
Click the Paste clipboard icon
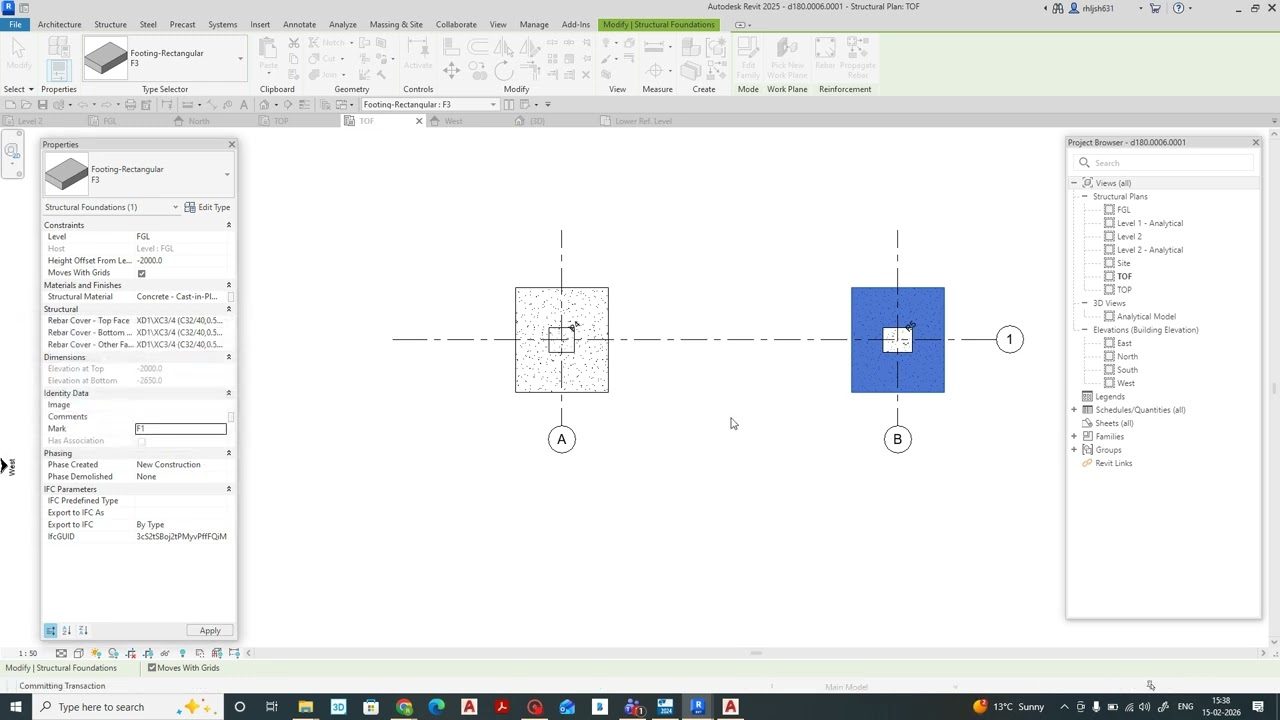[x=268, y=52]
